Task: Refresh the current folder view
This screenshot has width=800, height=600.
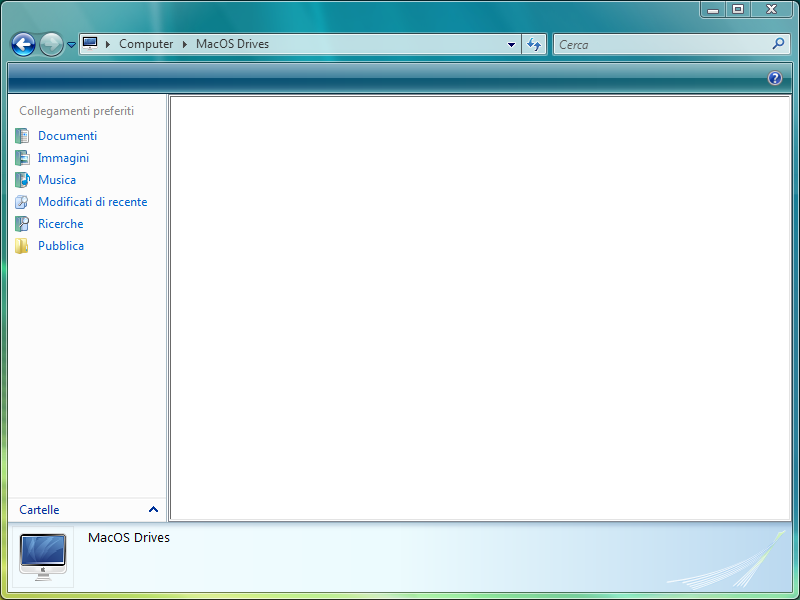Action: click(x=534, y=45)
